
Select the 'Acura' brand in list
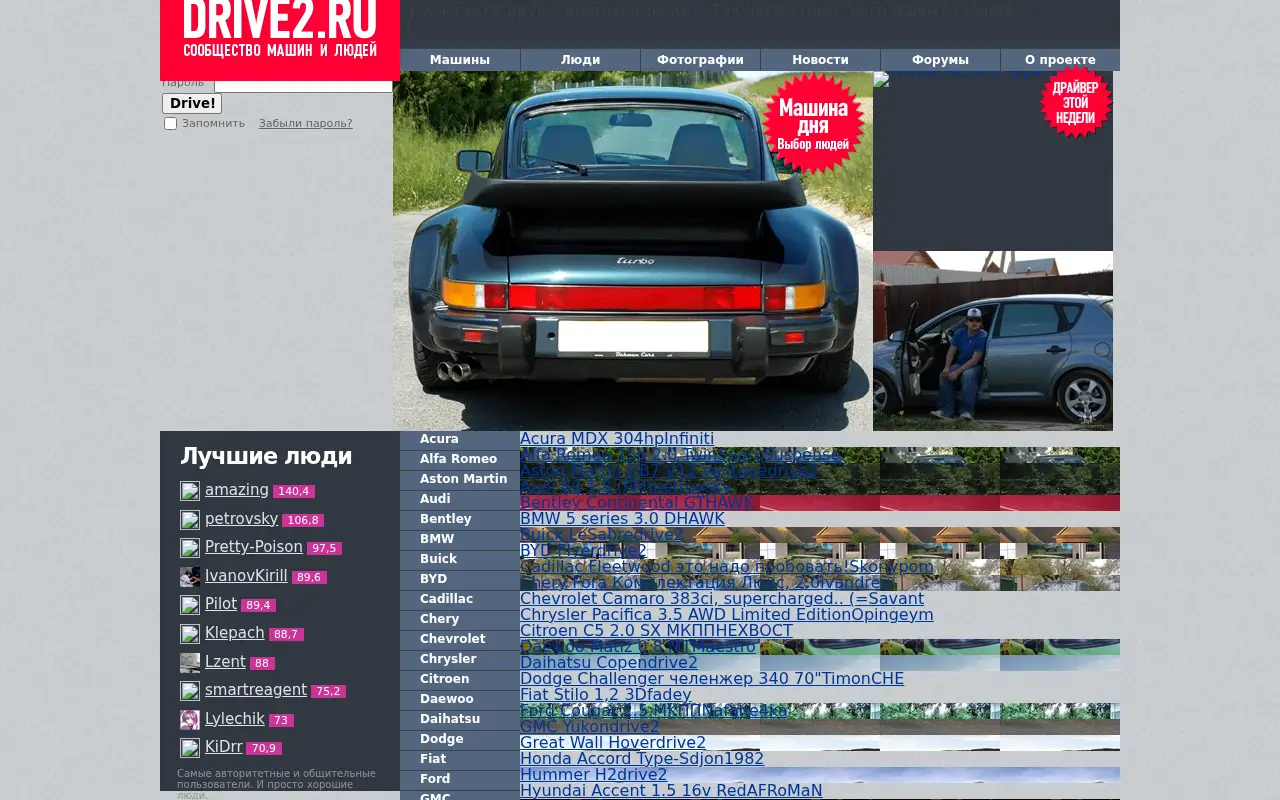[460, 439]
